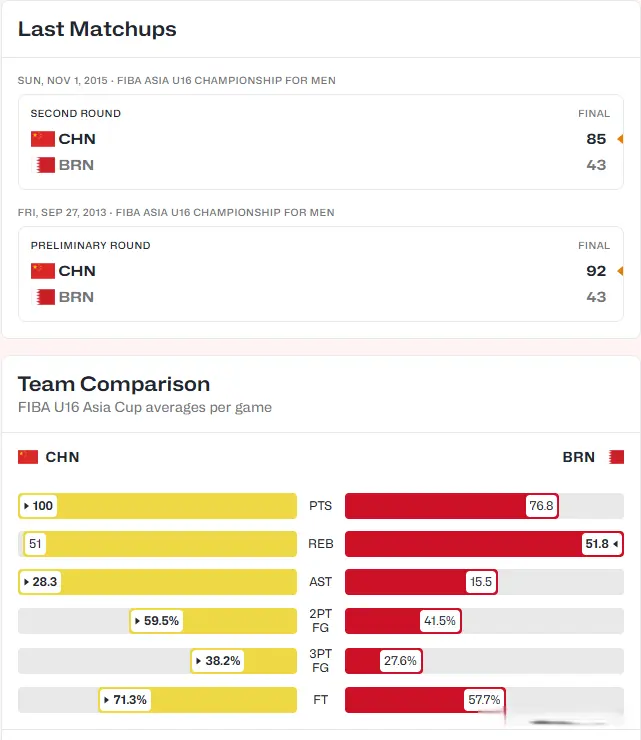
Task: Click China PTS bar showing 100
Action: (x=158, y=506)
